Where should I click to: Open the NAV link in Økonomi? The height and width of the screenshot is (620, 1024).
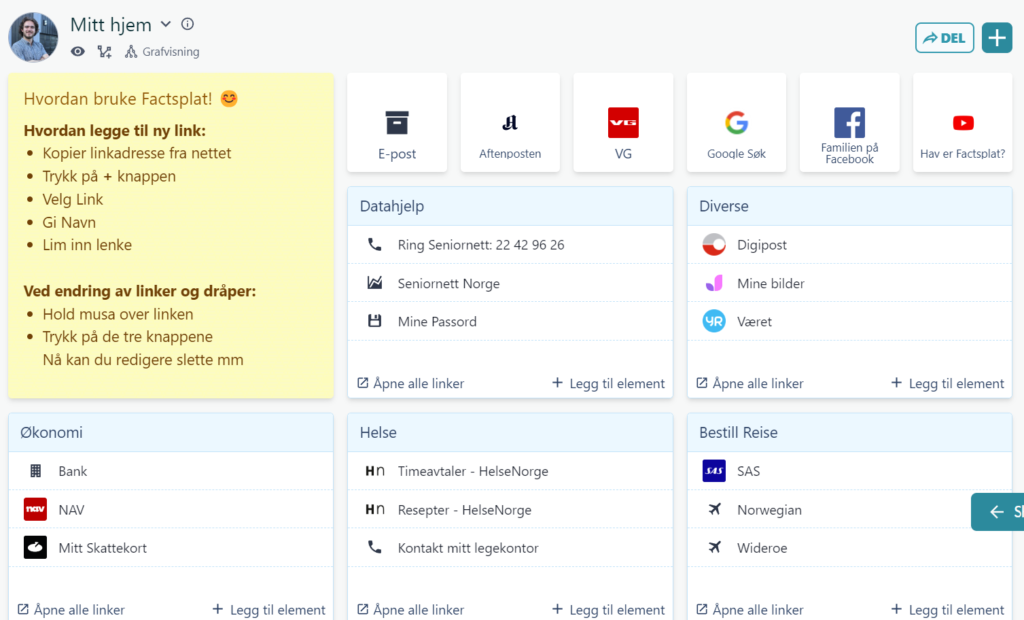tap(71, 510)
